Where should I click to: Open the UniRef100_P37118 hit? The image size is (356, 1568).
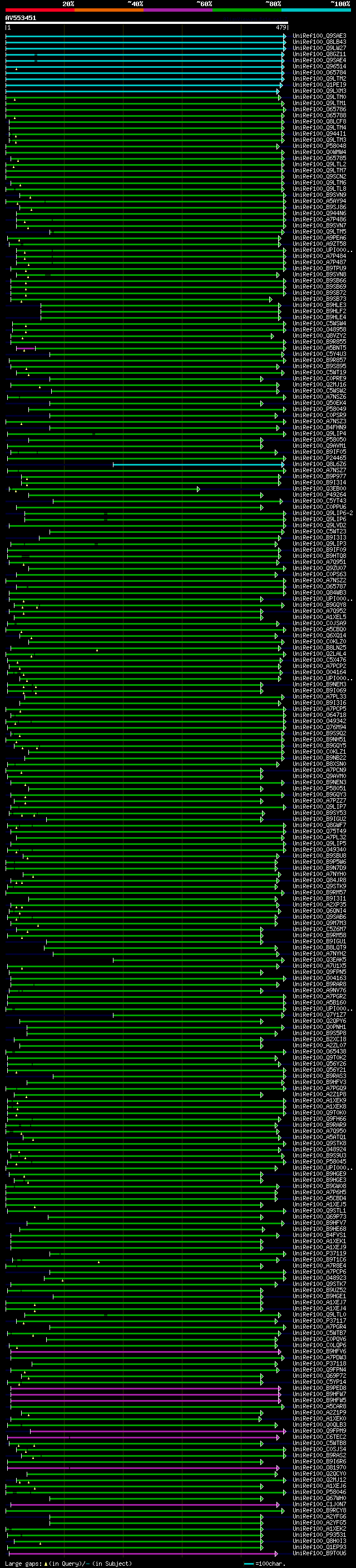[319, 1363]
